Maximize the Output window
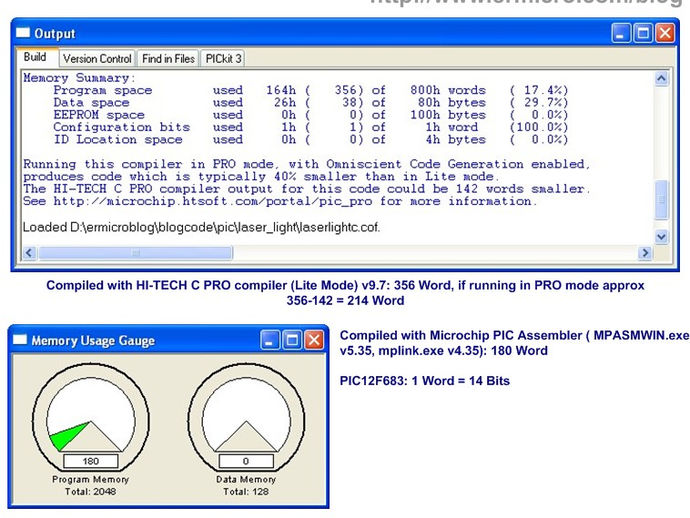The width and height of the screenshot is (690, 518). (643, 33)
